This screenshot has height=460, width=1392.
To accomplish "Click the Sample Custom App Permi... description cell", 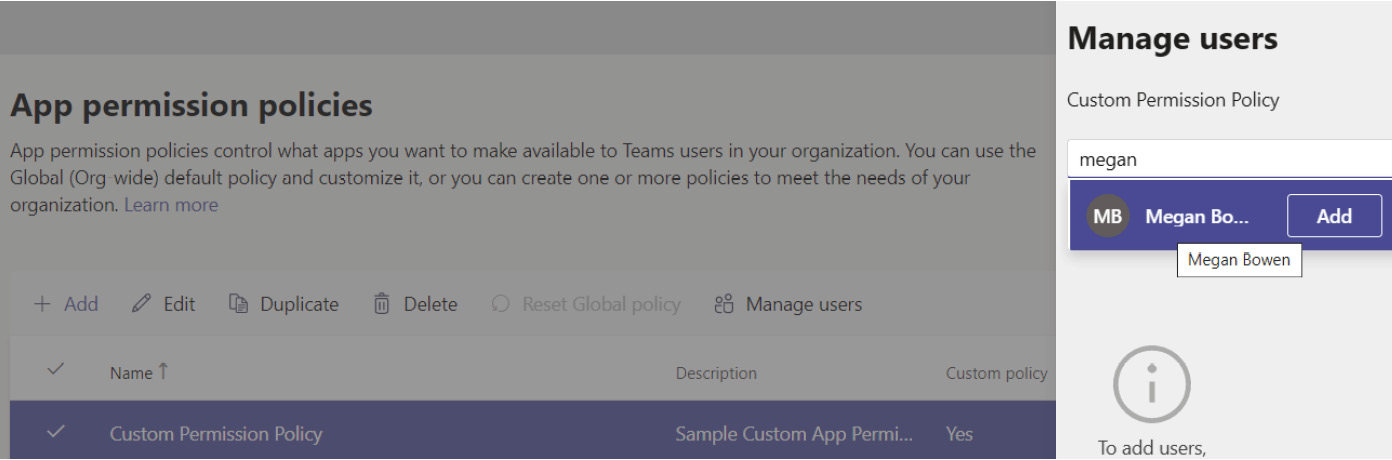I will point(794,434).
